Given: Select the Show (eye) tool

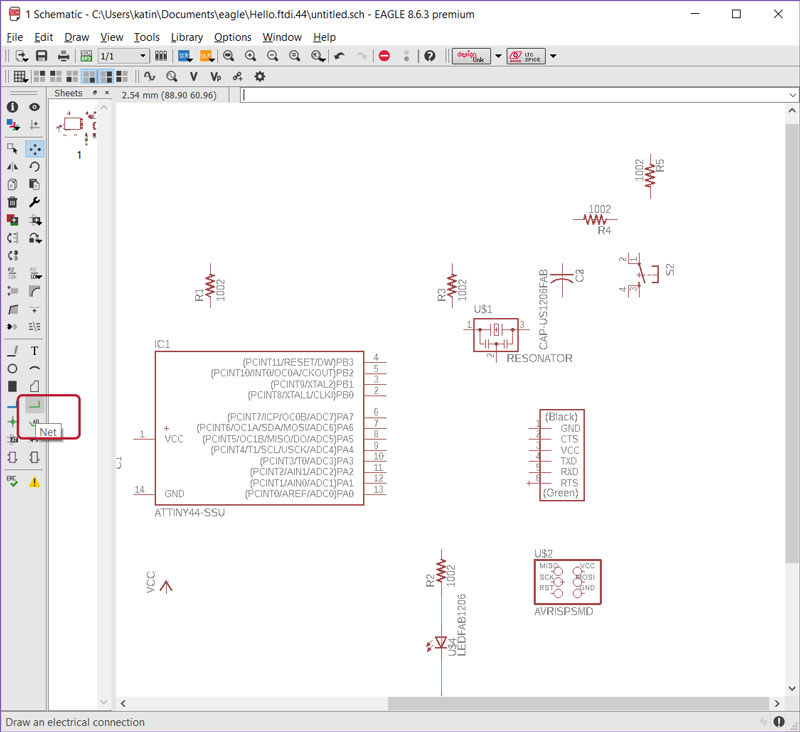Looking at the screenshot, I should (x=34, y=107).
